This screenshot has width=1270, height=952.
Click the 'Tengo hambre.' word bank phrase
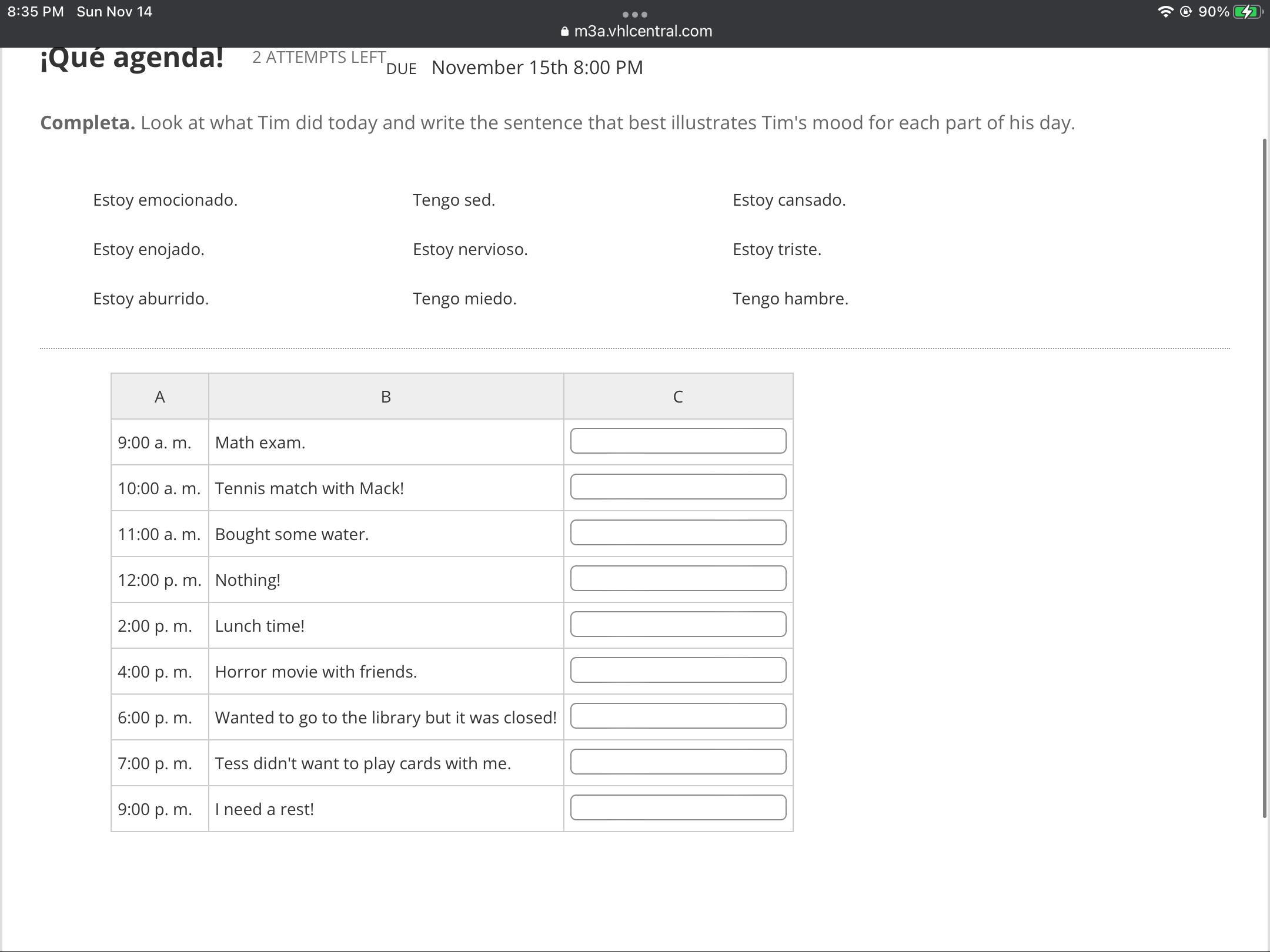tap(790, 299)
